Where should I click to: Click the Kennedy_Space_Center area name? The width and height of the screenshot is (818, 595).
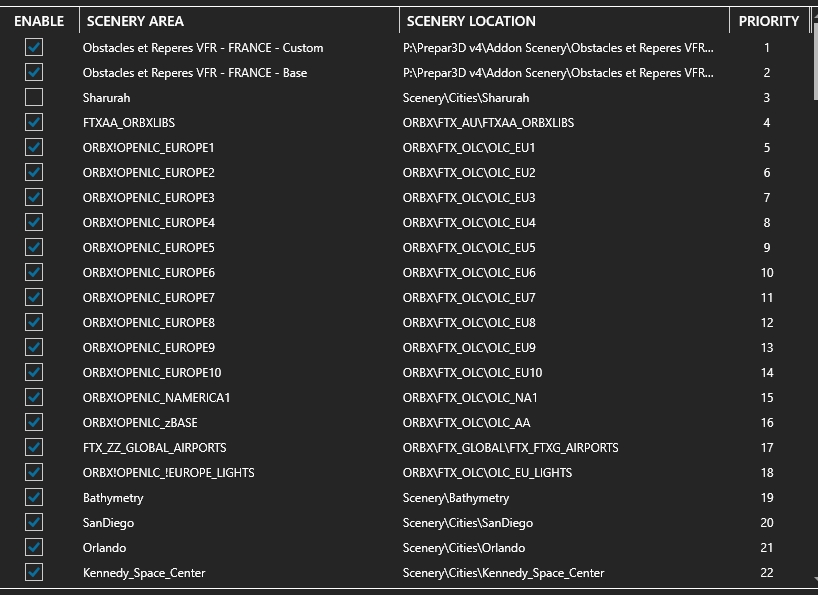(144, 573)
